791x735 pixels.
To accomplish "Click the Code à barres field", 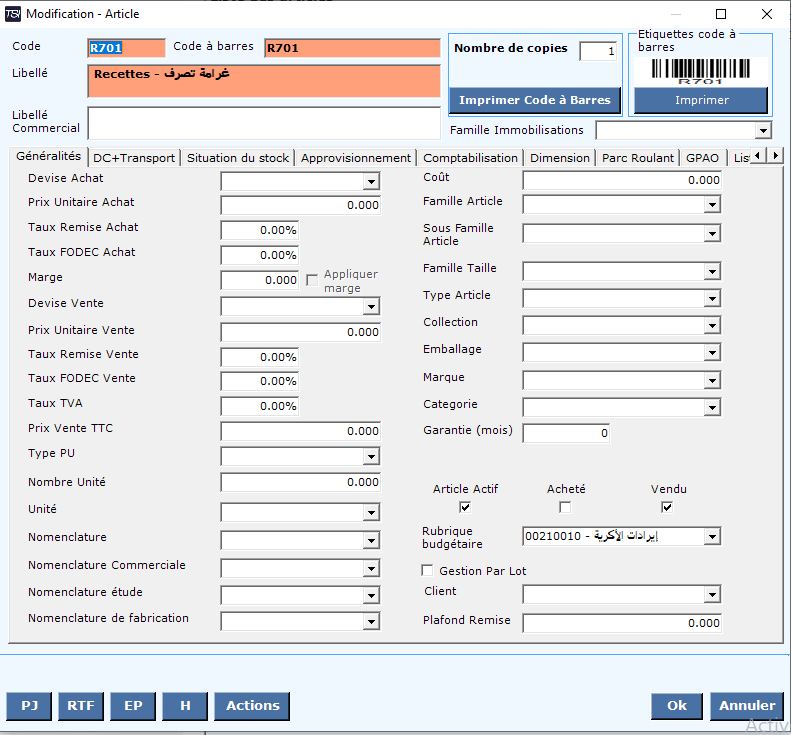I will tap(352, 48).
